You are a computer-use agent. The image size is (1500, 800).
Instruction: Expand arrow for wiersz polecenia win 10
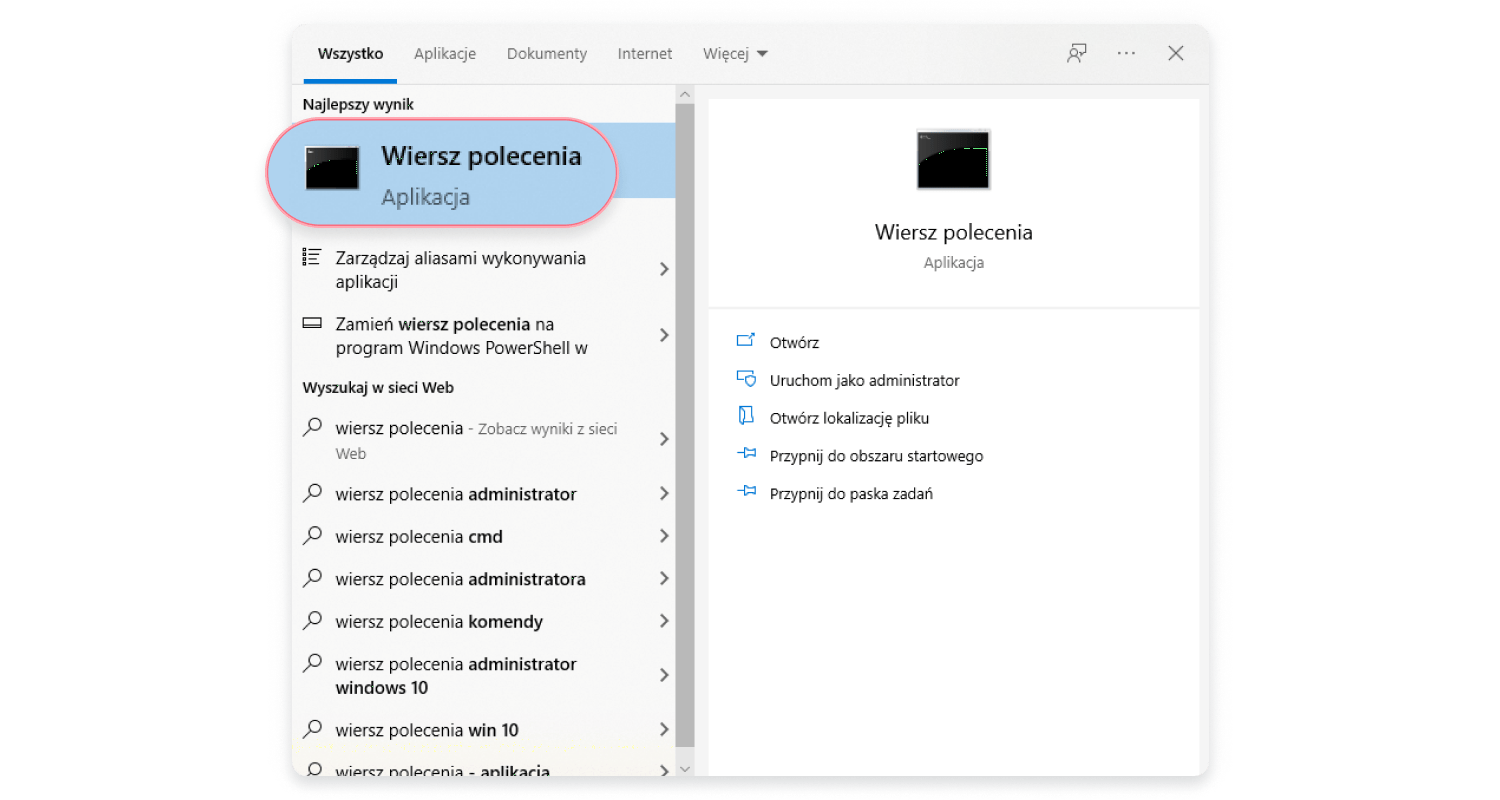pos(664,729)
